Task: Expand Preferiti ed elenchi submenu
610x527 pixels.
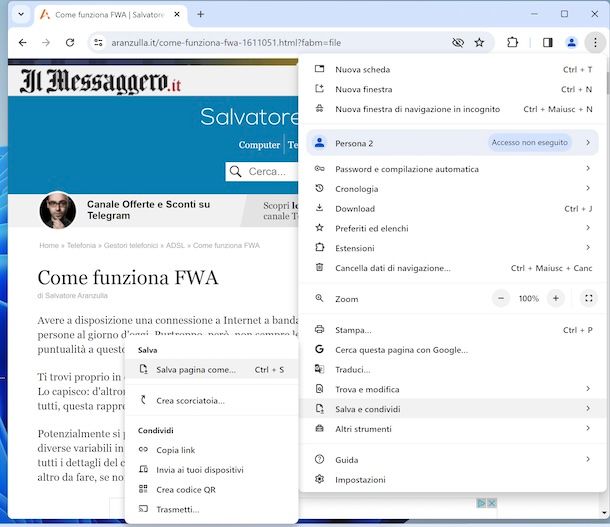Action: (x=453, y=229)
